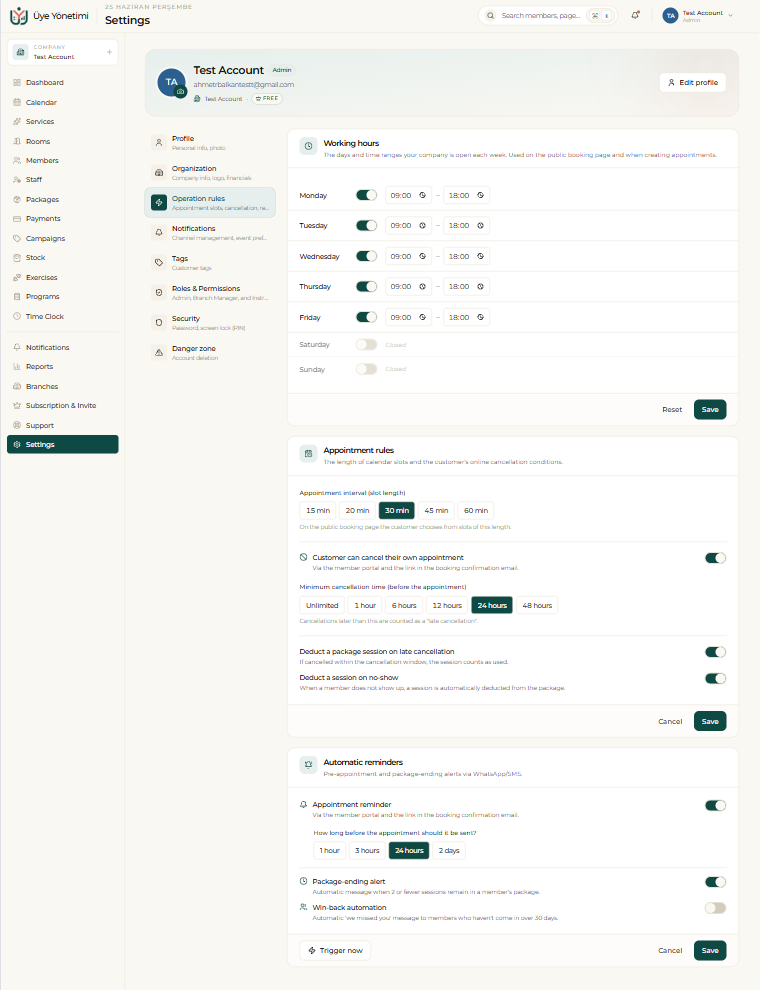Enable Win-back automation switch
This screenshot has width=760, height=990.
click(715, 908)
